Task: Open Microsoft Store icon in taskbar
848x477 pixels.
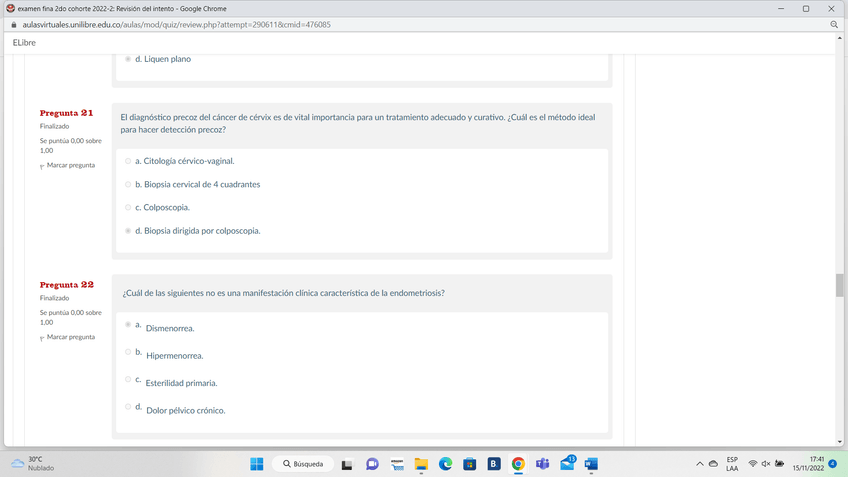Action: [469, 464]
